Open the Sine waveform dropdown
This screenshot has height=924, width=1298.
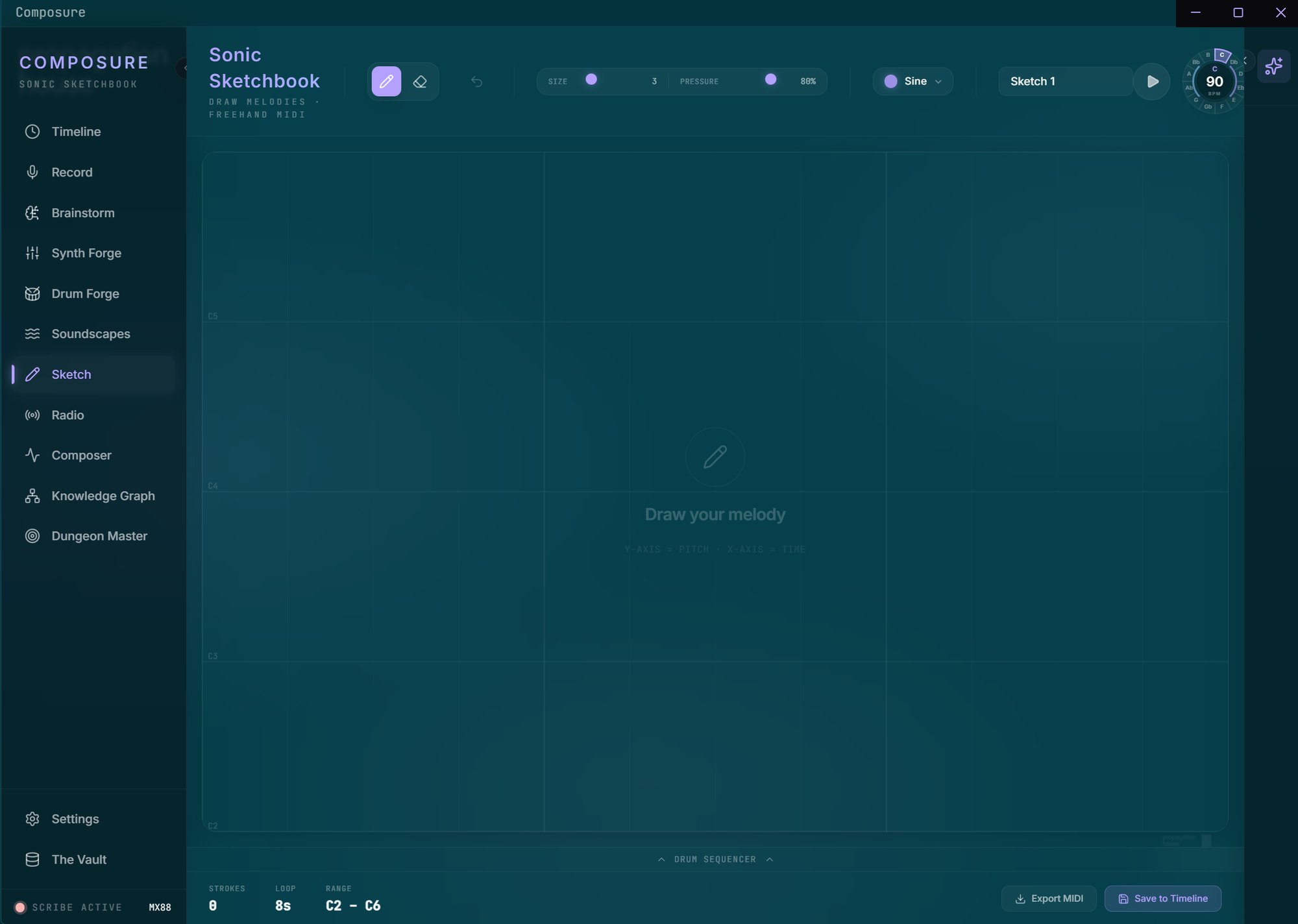912,81
